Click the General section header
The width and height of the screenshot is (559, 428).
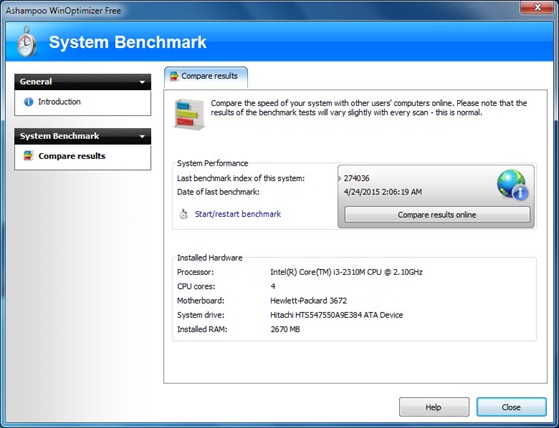click(83, 82)
